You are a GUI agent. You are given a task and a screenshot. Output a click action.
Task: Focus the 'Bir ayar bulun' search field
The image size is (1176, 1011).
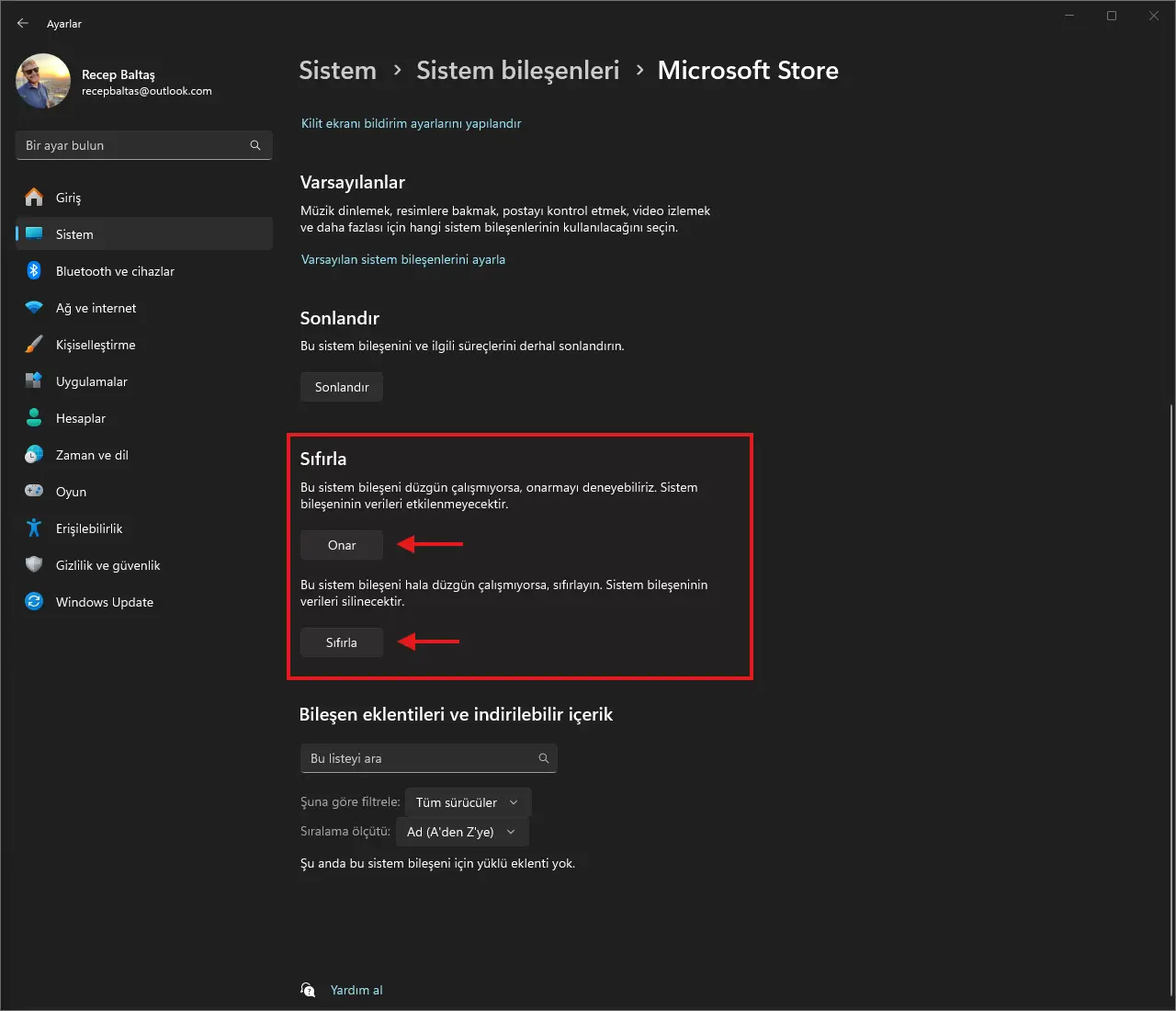point(144,145)
